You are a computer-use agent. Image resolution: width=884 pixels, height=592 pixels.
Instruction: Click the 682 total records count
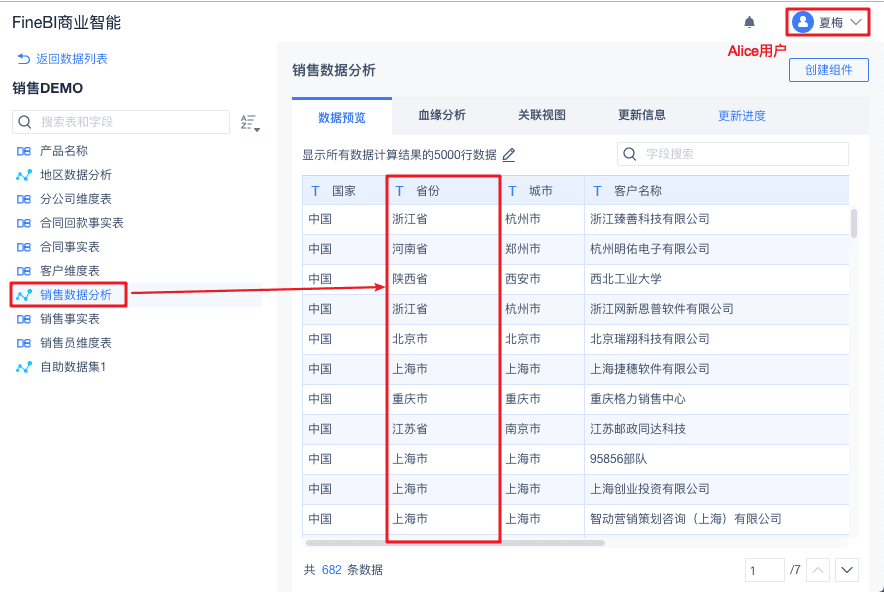[332, 570]
